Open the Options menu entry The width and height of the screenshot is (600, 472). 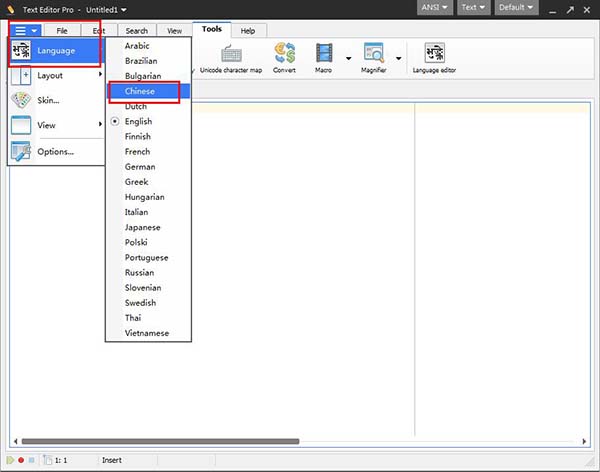(x=56, y=151)
